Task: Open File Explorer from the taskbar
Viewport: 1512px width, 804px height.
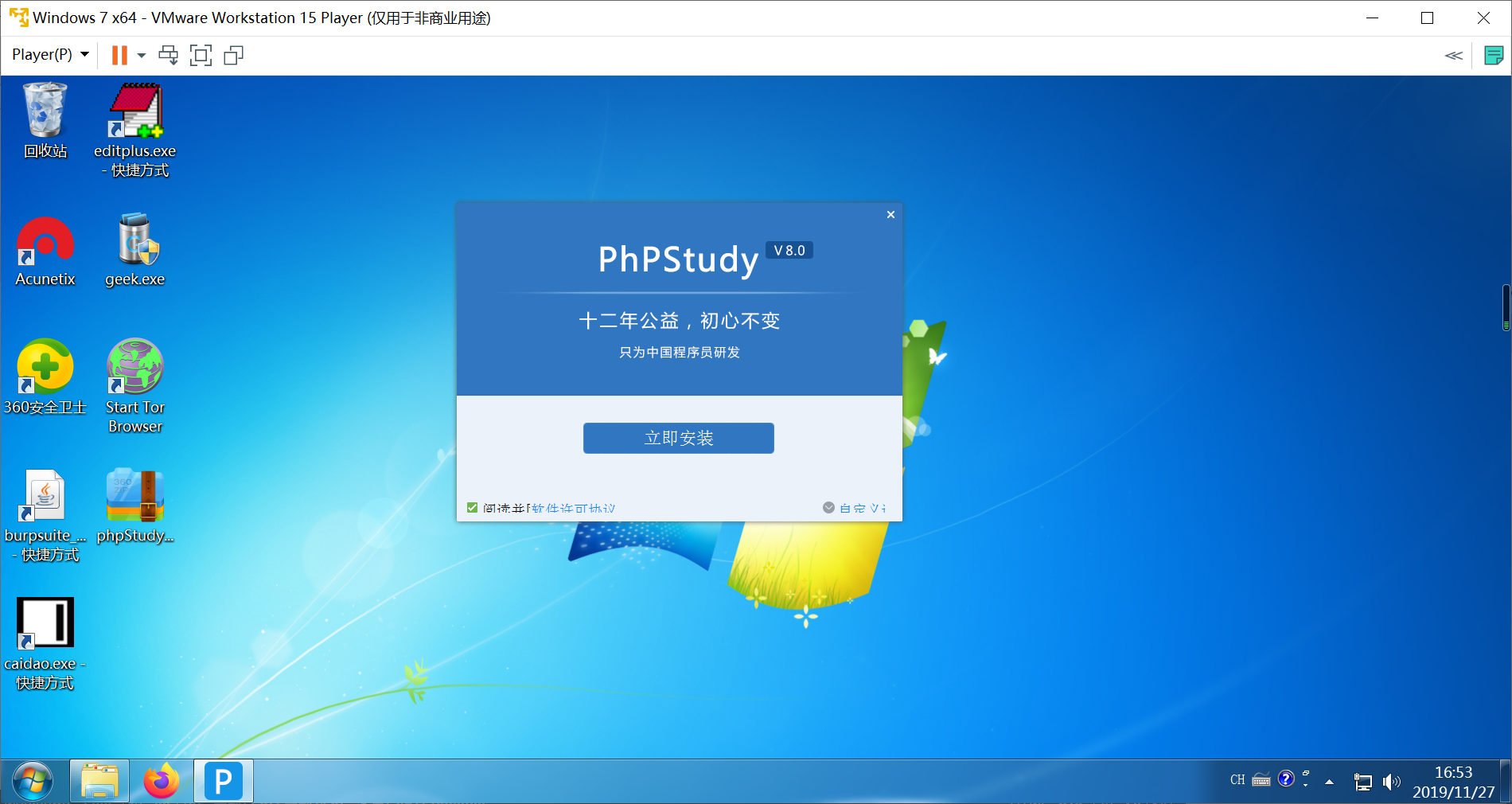Action: tap(99, 781)
